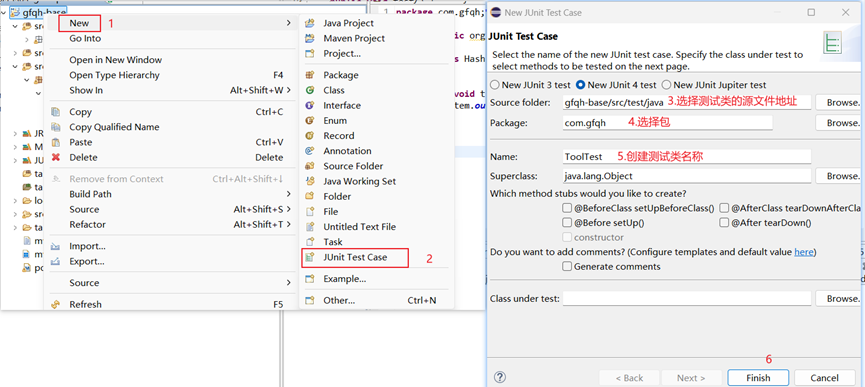Screen dimensions: 865x387
Task: Click the Project... wizard icon
Action: pos(310,53)
